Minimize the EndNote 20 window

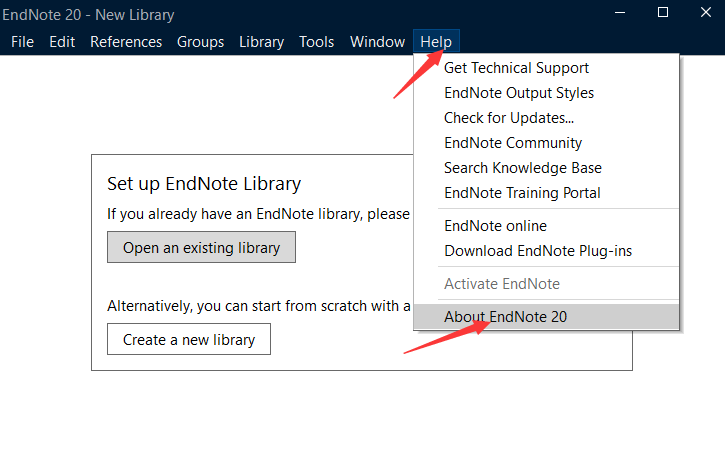coord(620,12)
